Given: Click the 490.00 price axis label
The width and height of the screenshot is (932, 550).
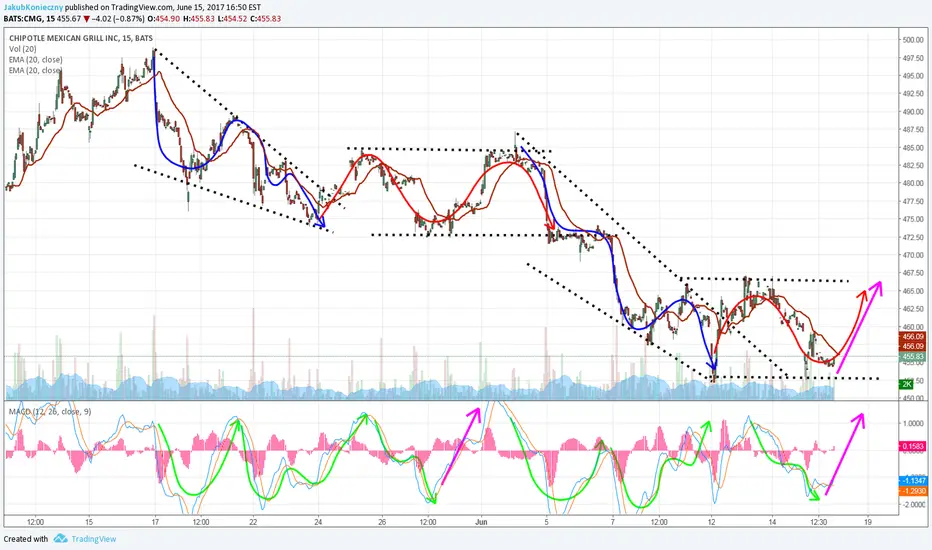Looking at the screenshot, I should coord(912,112).
